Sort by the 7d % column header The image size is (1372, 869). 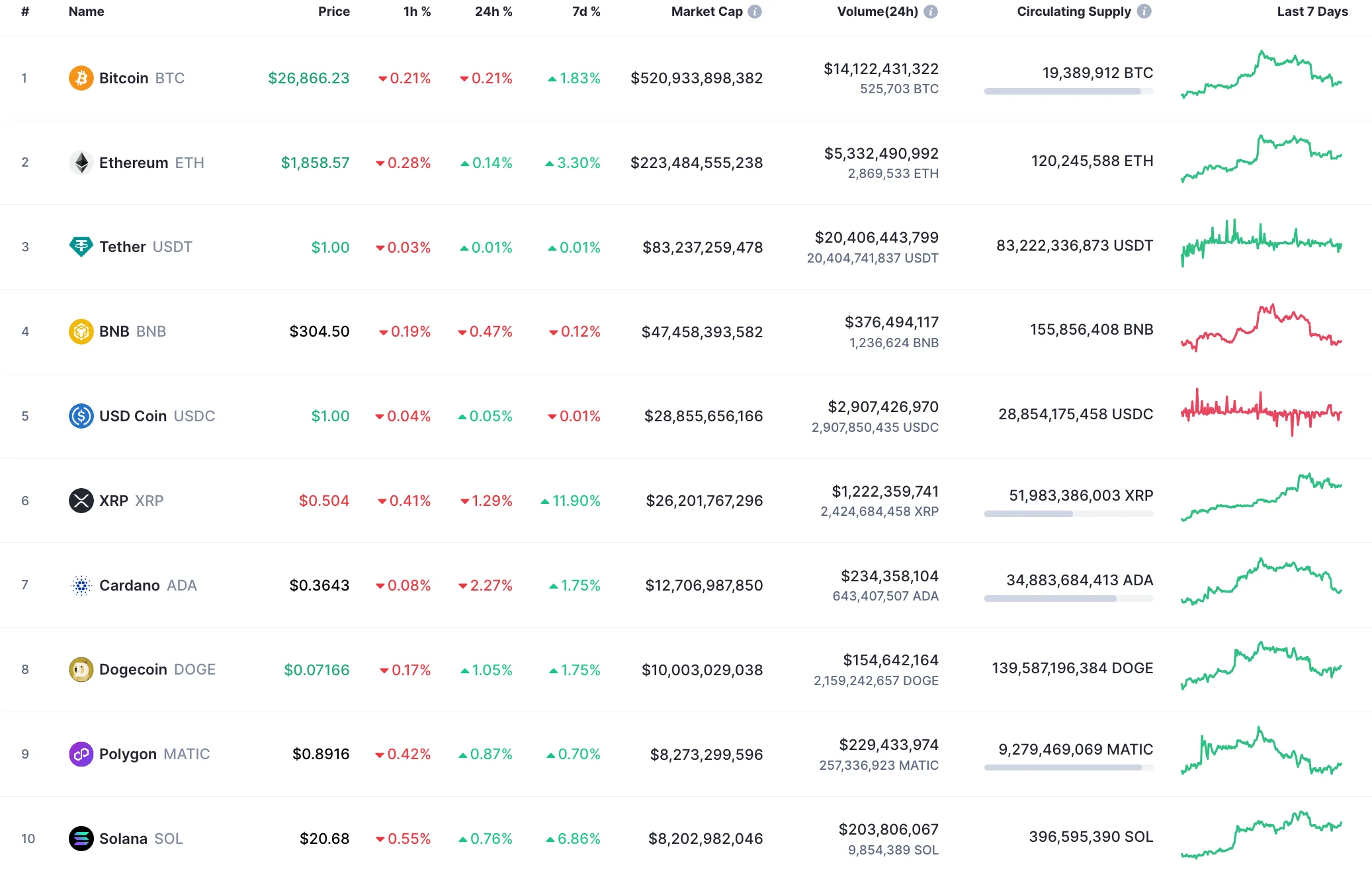point(586,11)
